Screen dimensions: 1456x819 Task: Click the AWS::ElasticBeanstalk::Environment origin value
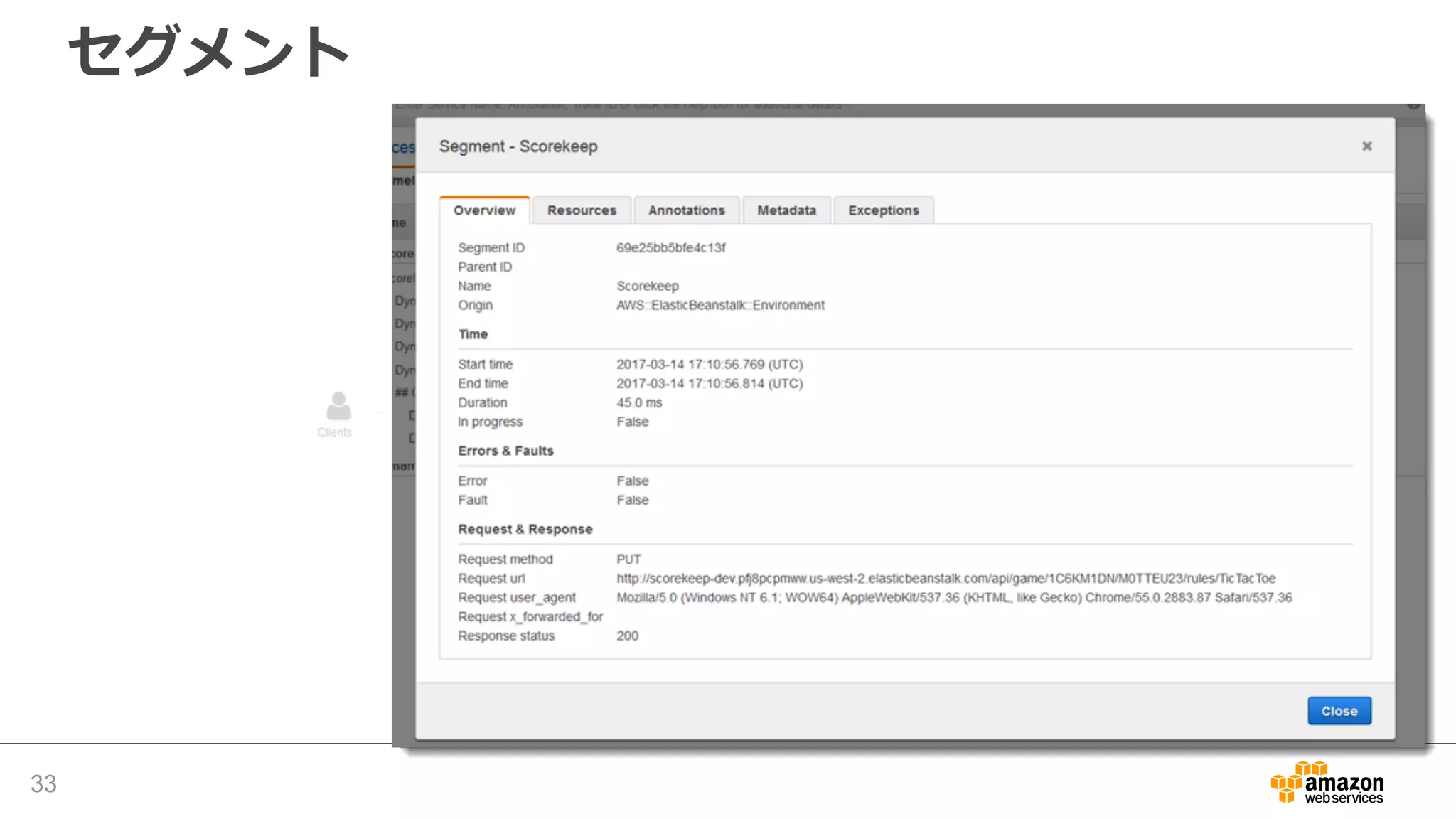tap(720, 305)
